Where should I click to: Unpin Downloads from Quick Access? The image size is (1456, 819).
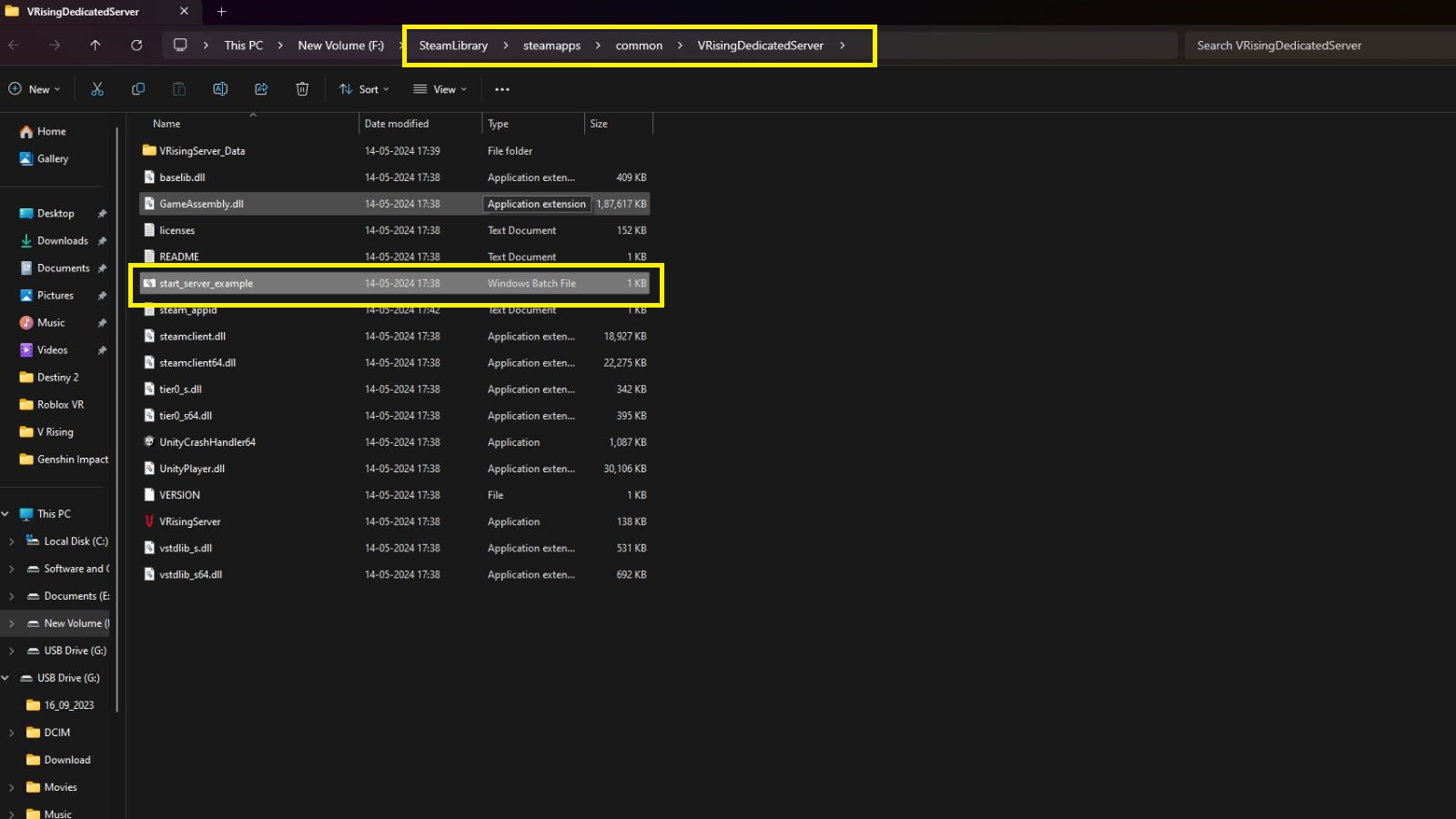[102, 240]
